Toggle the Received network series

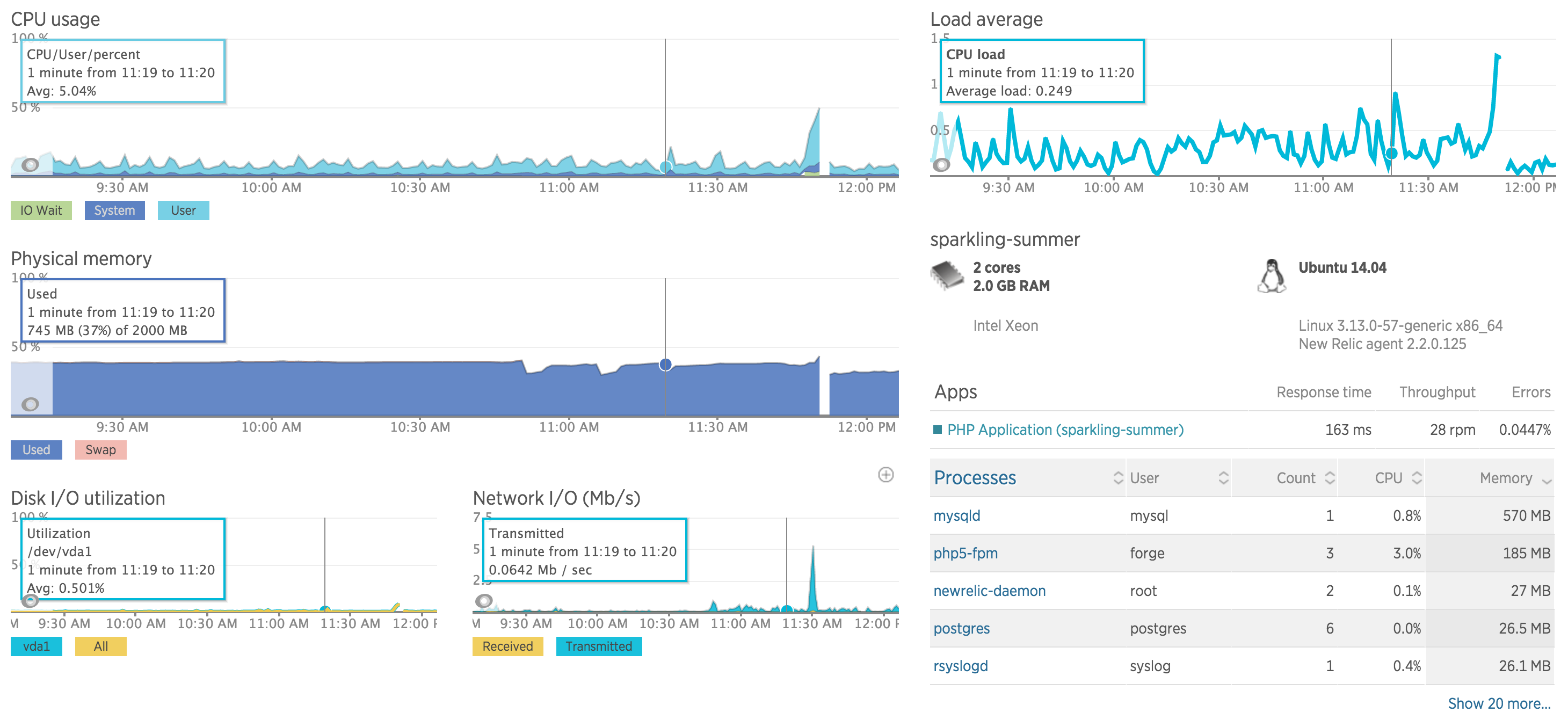(507, 646)
